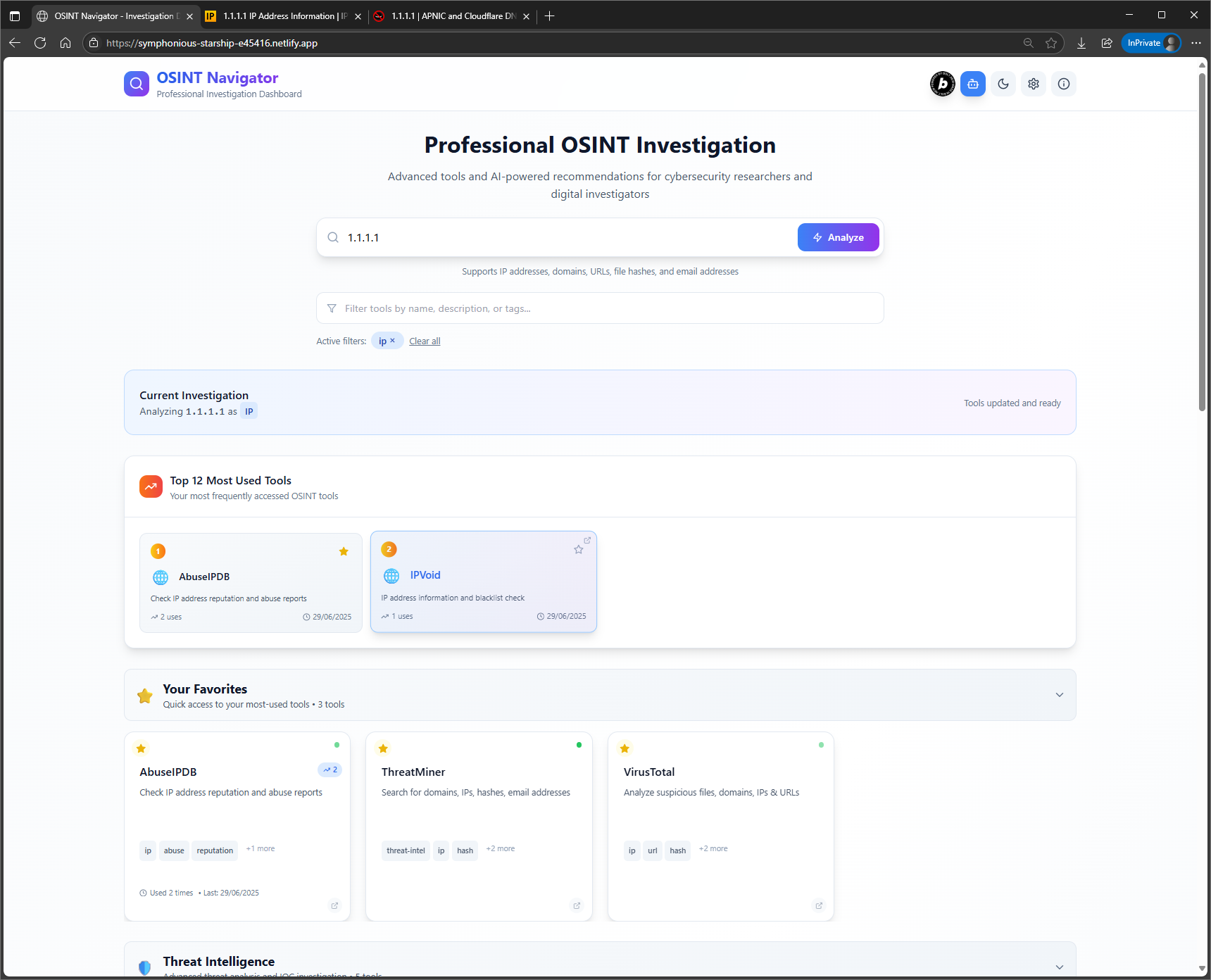
Task: Open ThreatMiner card external link icon
Action: coord(577,906)
